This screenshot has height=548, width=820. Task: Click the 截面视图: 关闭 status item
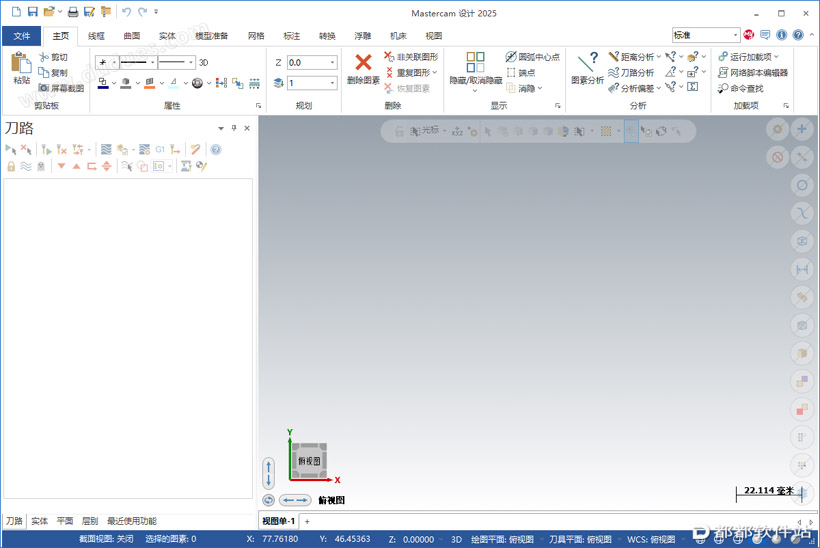click(106, 539)
